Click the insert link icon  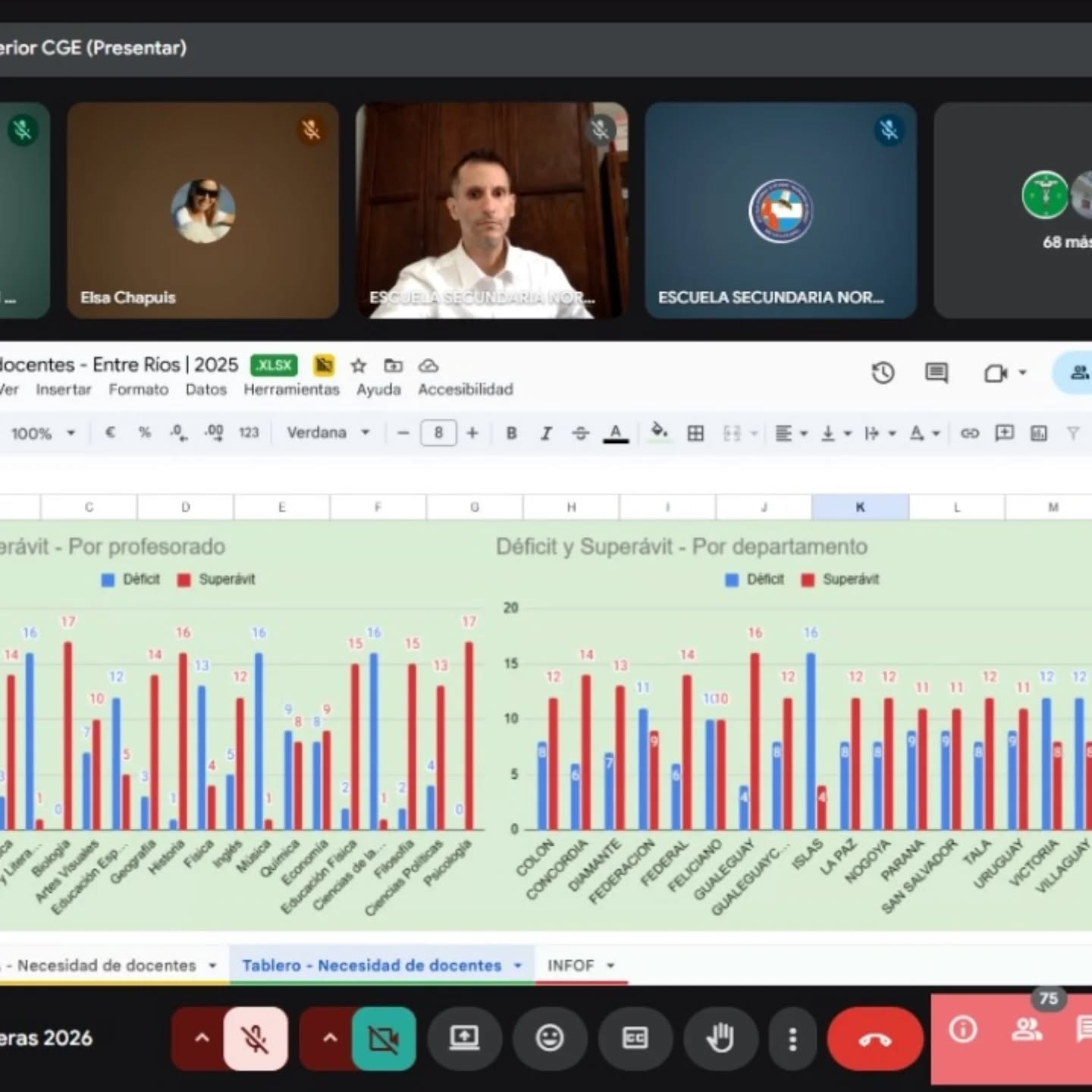pyautogui.click(x=969, y=433)
